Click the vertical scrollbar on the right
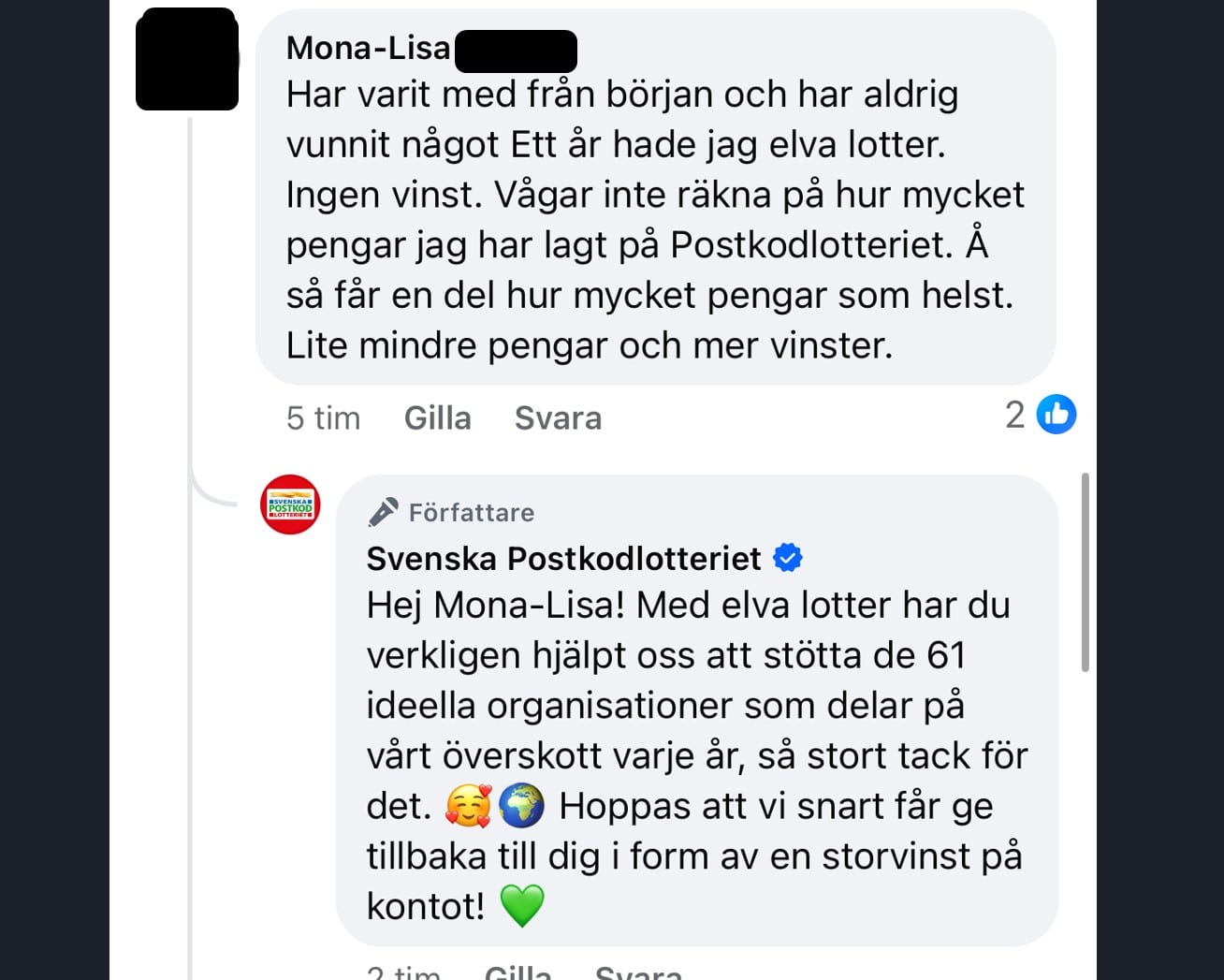 (x=1085, y=573)
